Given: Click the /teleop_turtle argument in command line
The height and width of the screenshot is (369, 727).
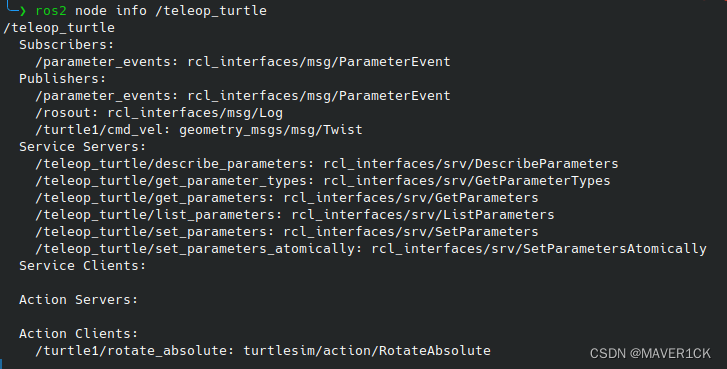Looking at the screenshot, I should (x=211, y=11).
